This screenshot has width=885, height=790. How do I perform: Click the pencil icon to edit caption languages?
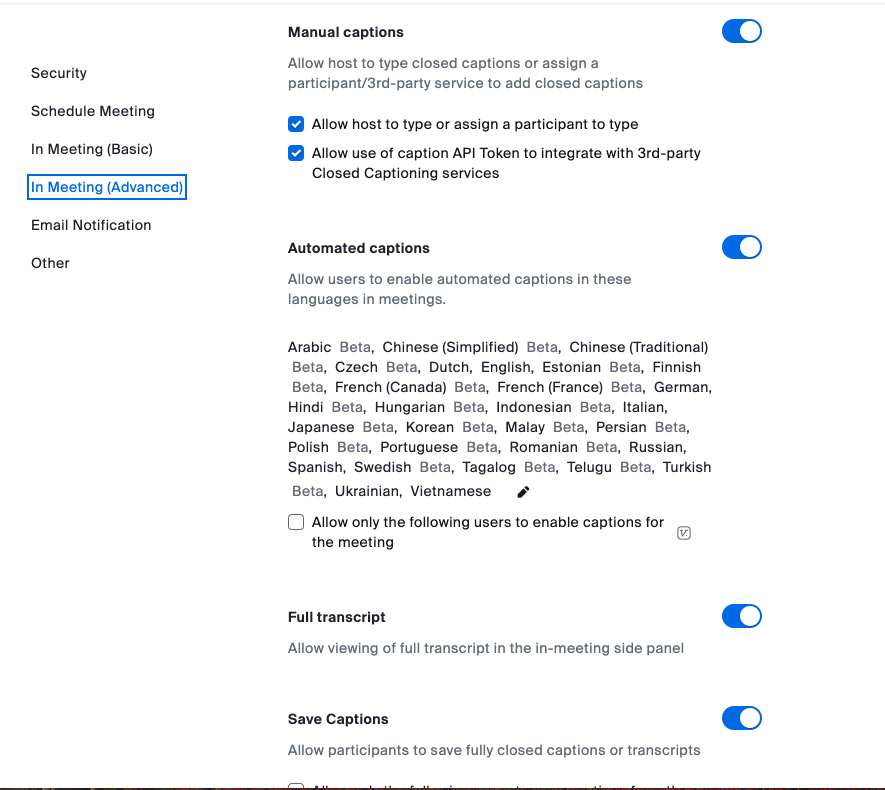pyautogui.click(x=522, y=491)
